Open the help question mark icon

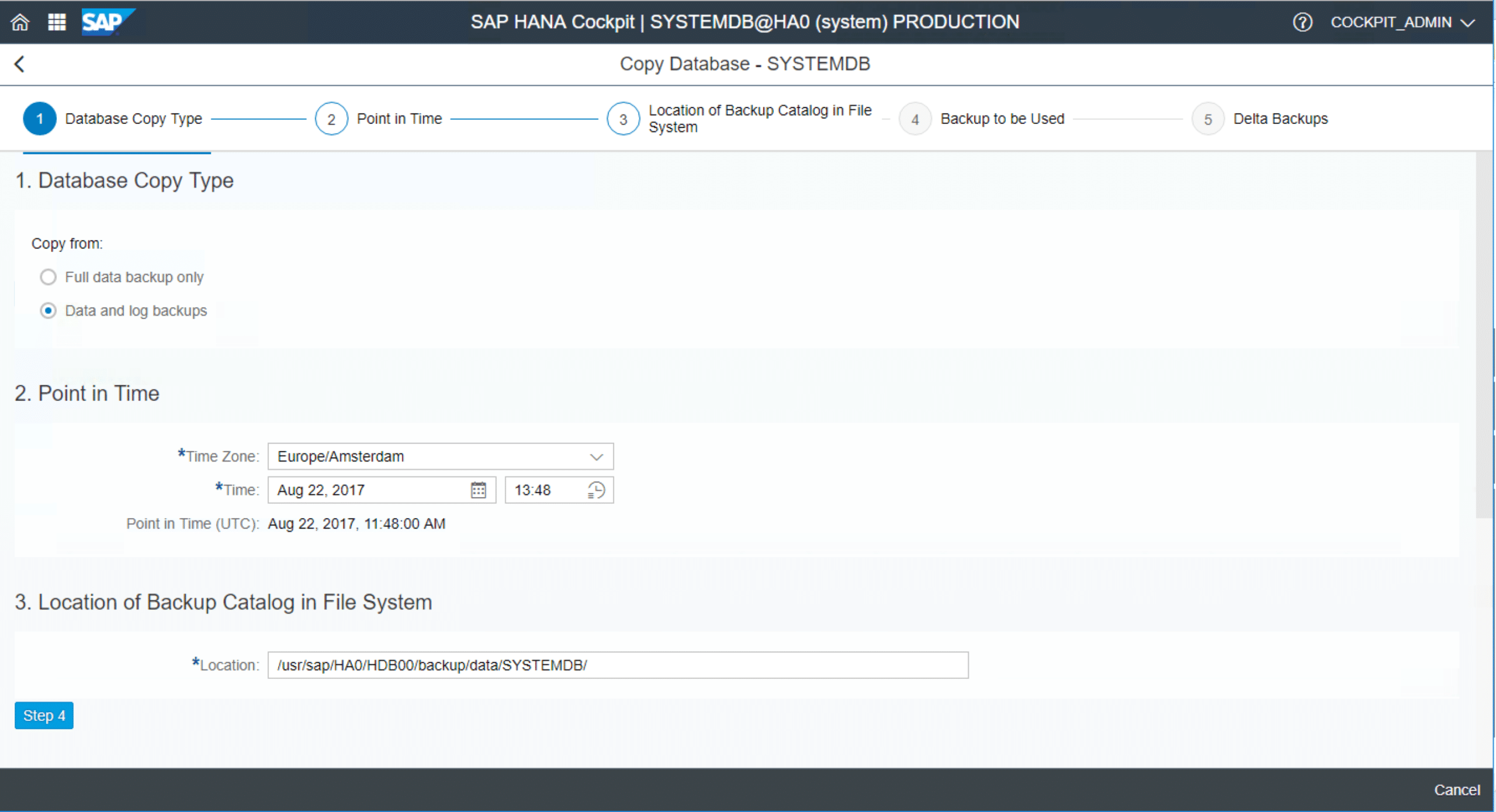pyautogui.click(x=1302, y=22)
